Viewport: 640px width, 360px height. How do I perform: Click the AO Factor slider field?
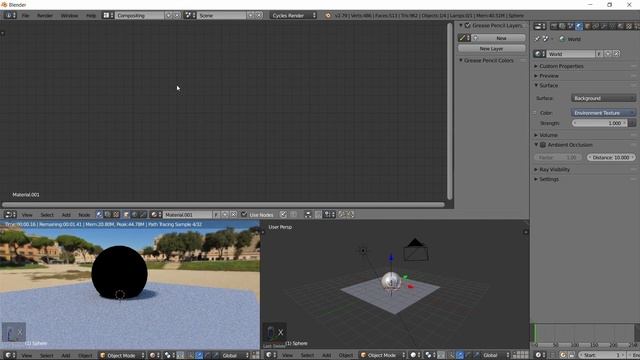tap(558, 158)
